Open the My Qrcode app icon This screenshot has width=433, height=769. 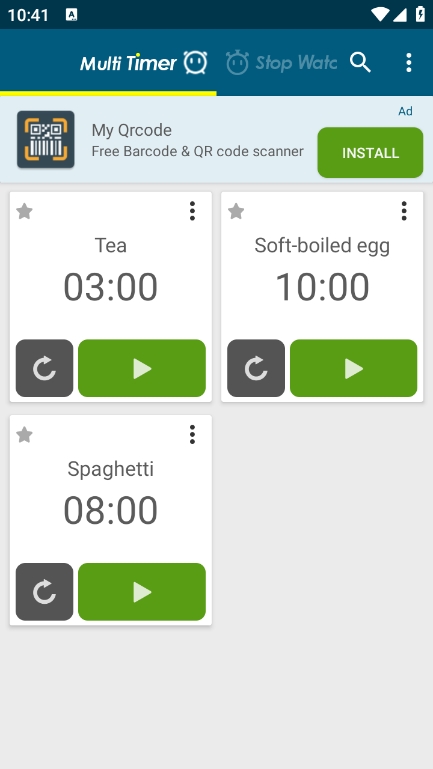[x=46, y=139]
